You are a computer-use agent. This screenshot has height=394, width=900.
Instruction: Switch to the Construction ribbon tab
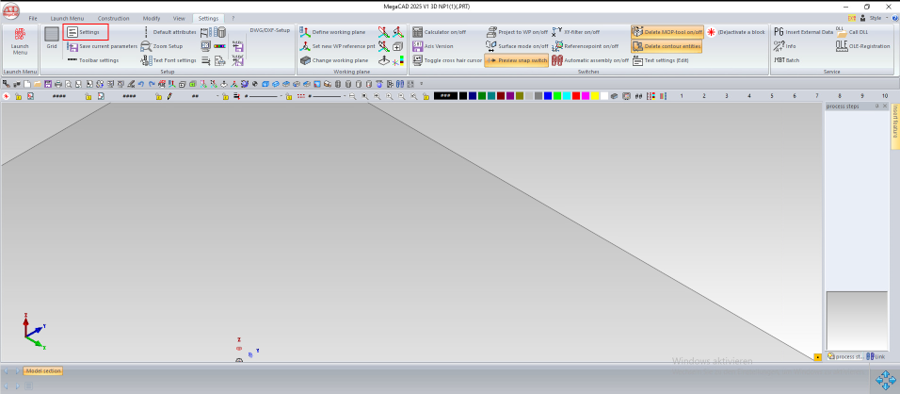(114, 18)
